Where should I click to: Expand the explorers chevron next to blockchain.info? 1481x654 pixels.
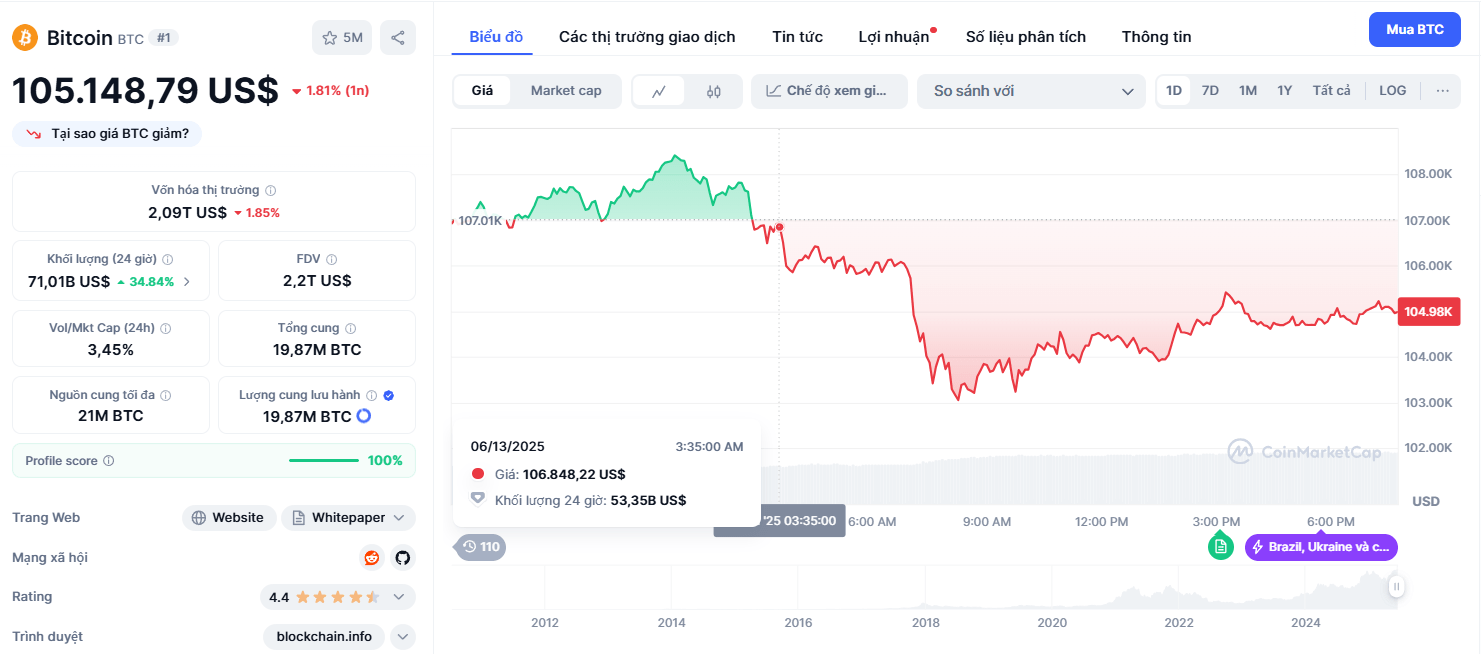click(x=402, y=636)
